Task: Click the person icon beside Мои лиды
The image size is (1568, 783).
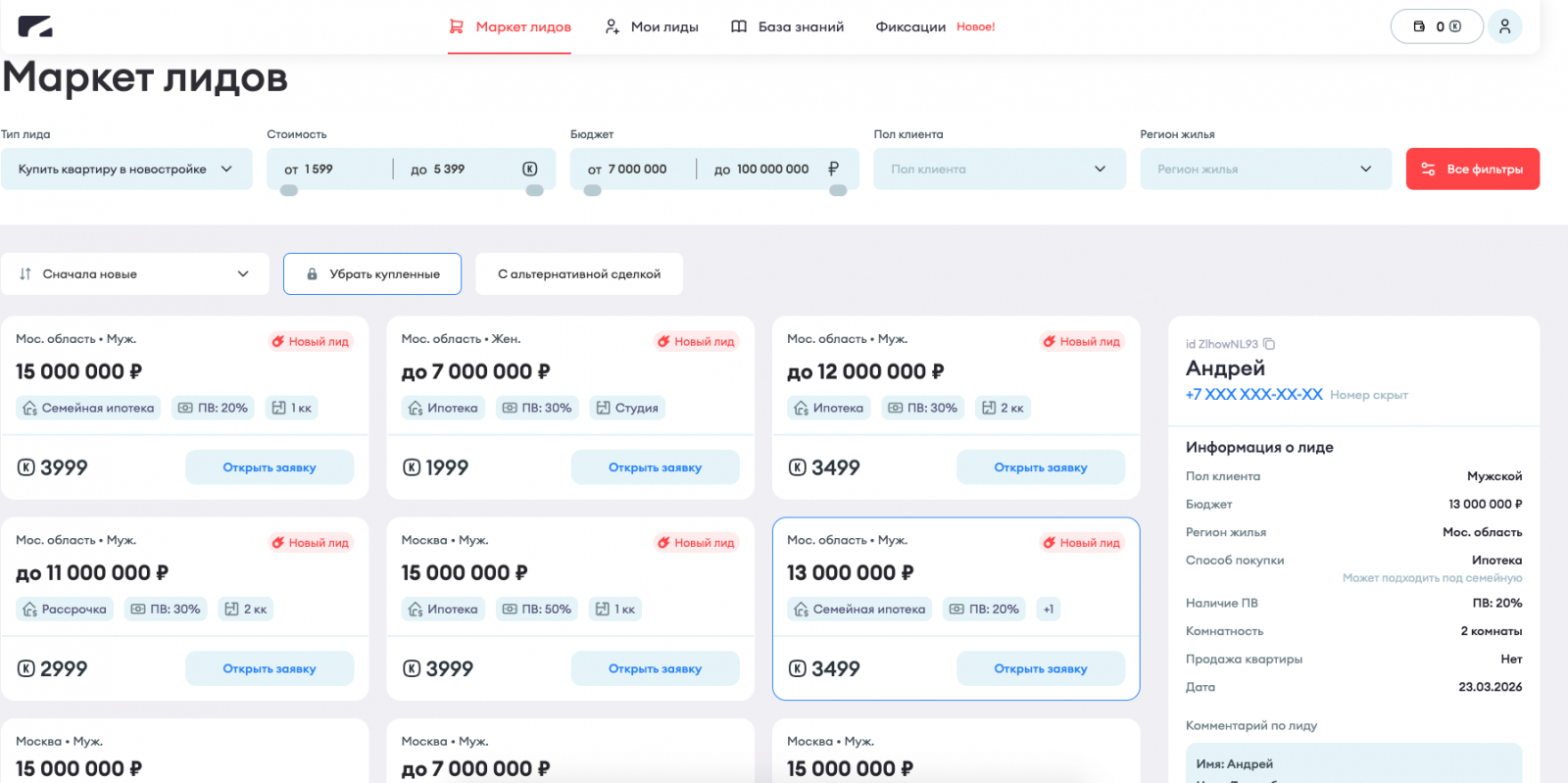Action: coord(612,26)
